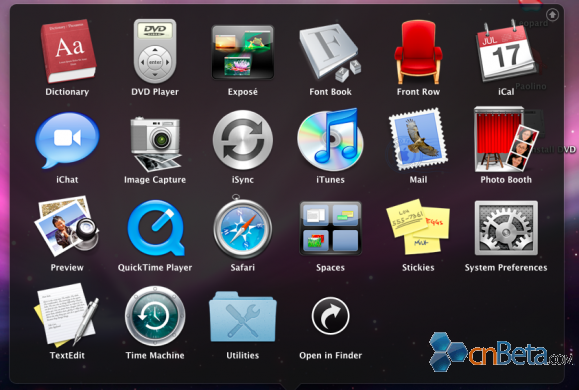Open Exposé
Screen dimensions: 579x390
[243, 52]
